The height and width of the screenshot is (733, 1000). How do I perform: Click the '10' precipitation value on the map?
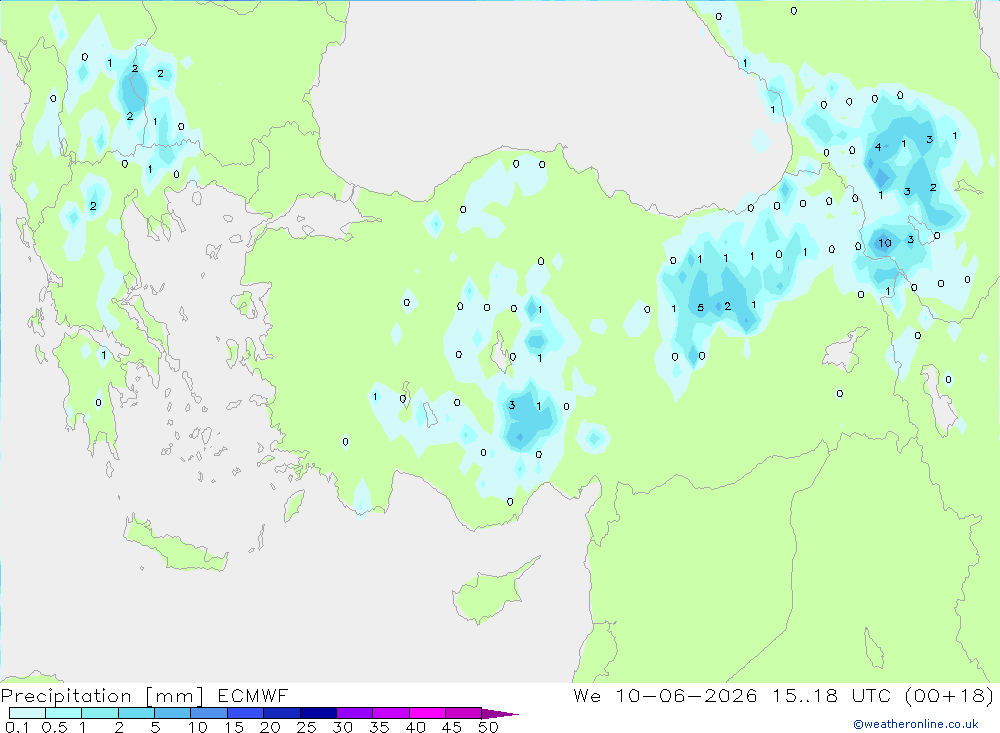coord(885,242)
